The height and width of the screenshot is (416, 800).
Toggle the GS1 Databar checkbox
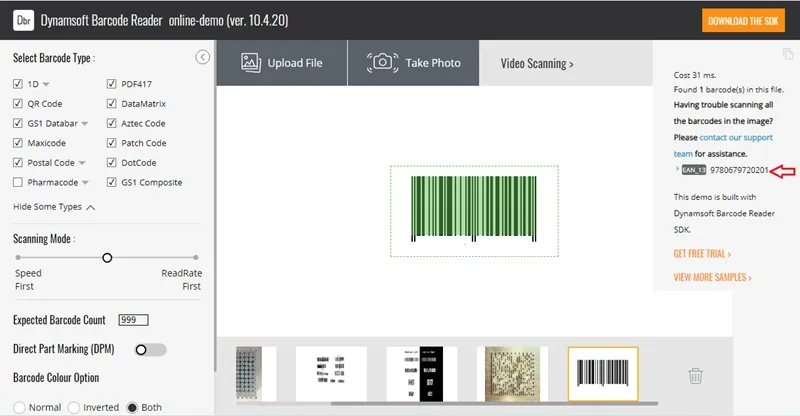[x=18, y=123]
